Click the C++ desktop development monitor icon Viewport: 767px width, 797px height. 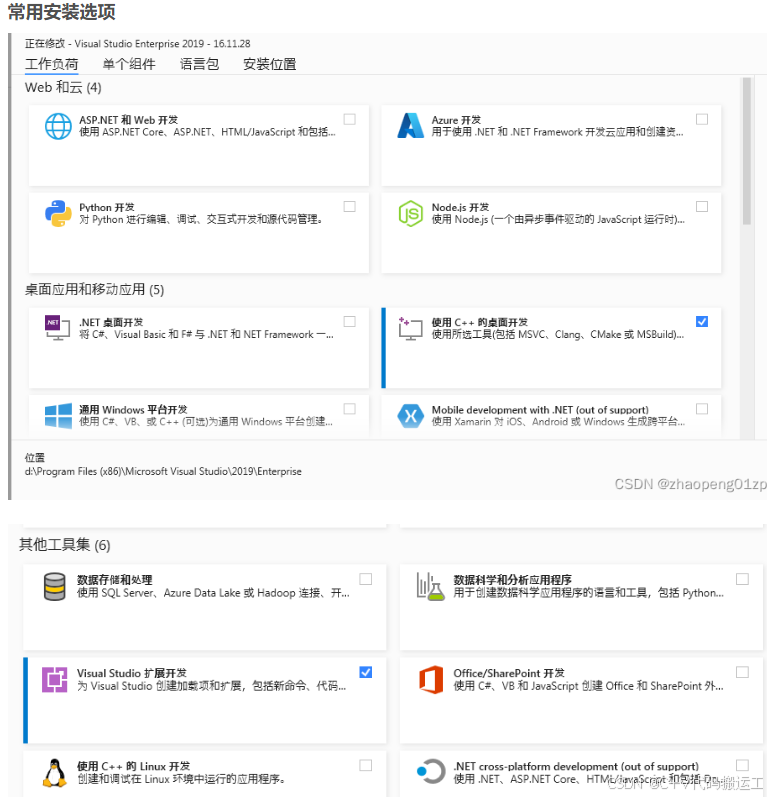(411, 328)
